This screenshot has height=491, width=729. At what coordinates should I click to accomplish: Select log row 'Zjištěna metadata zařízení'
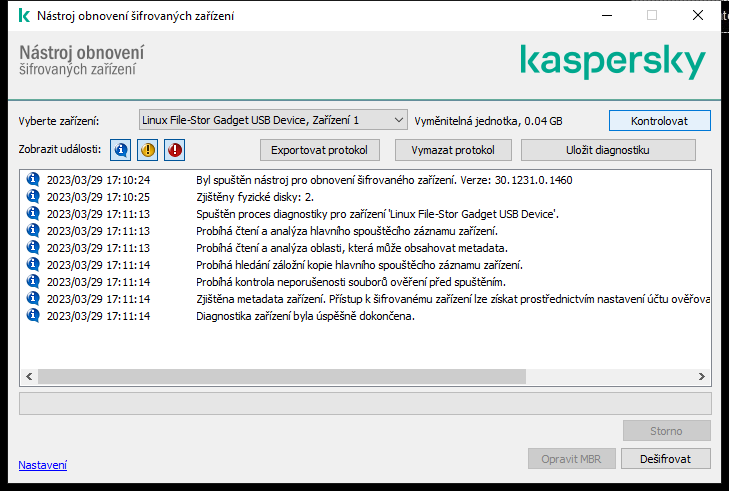pos(365,299)
